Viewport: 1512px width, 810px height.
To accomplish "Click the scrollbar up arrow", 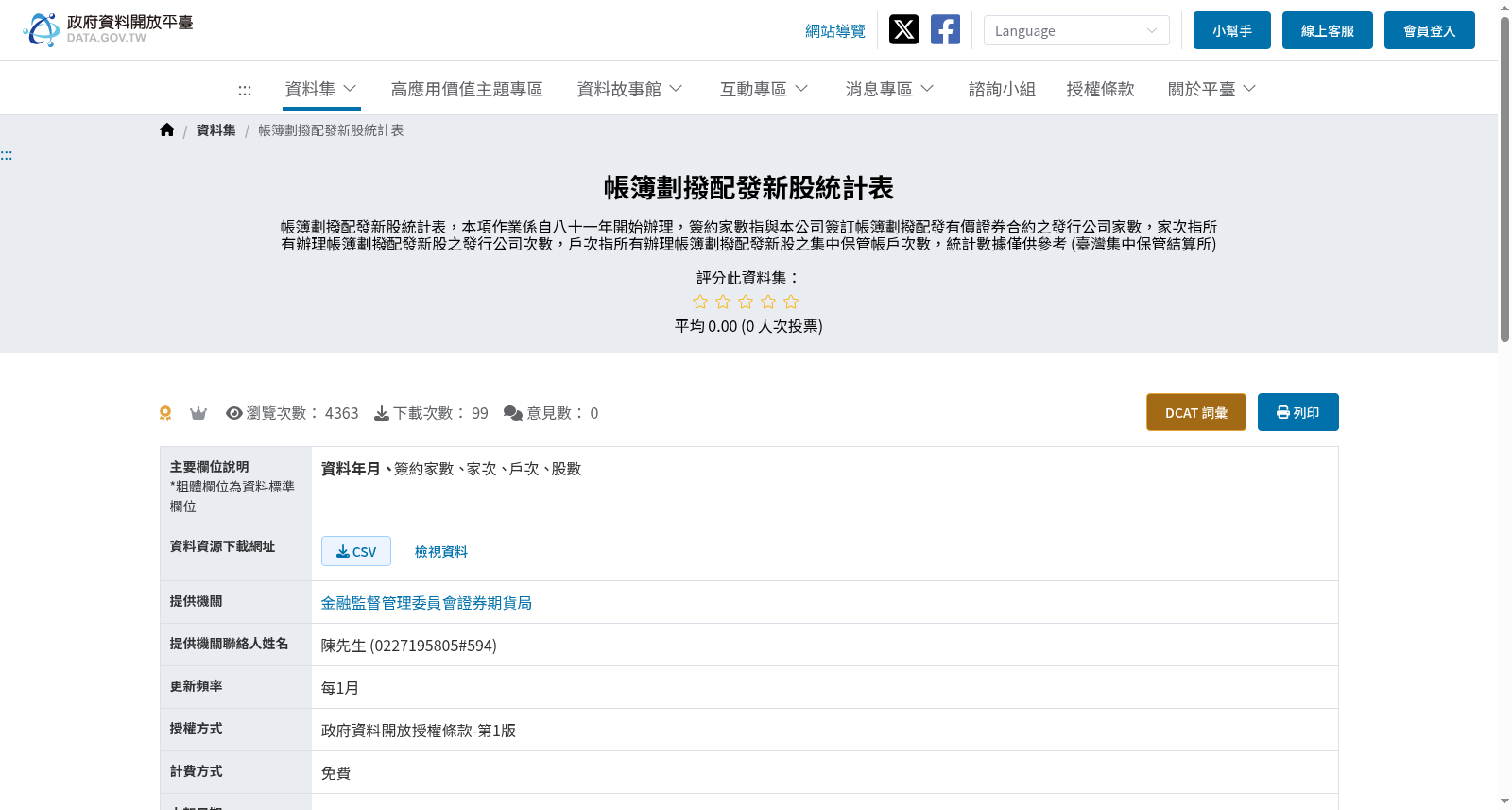I will tap(1504, 8).
